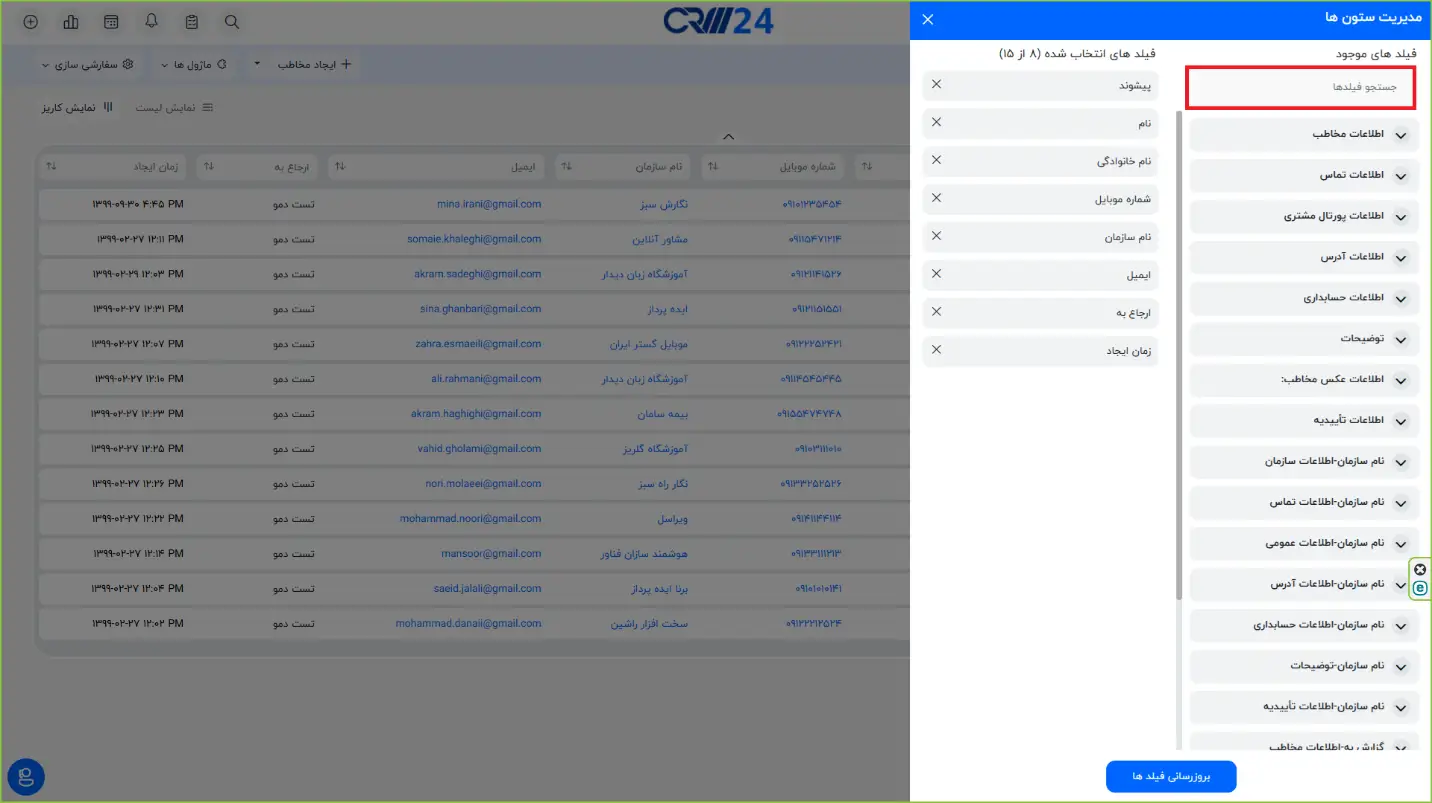This screenshot has height=803, width=1432.
Task: Open the ماژول ها dropdown menu
Action: click(193, 64)
